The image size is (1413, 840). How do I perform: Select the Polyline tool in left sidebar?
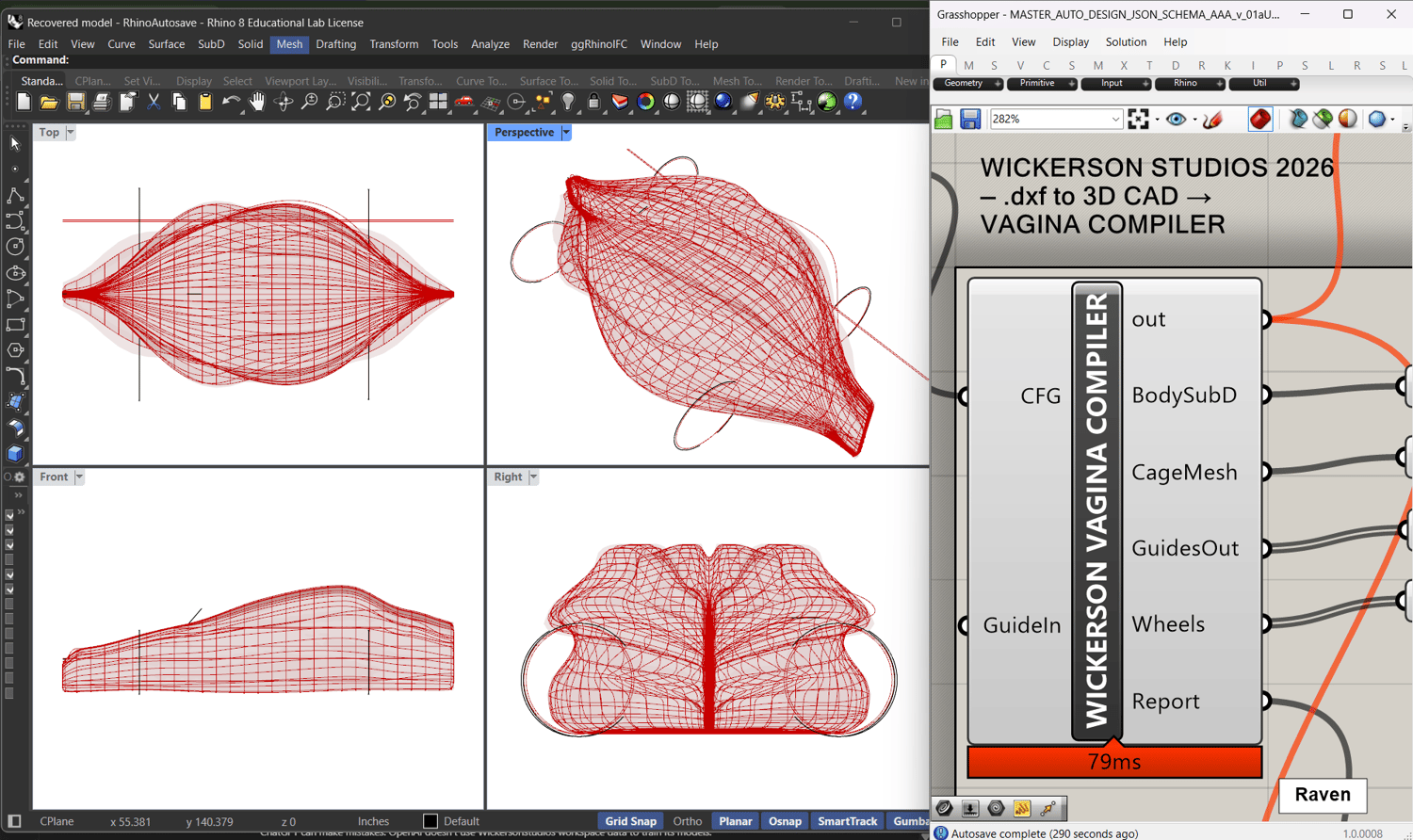[x=15, y=196]
